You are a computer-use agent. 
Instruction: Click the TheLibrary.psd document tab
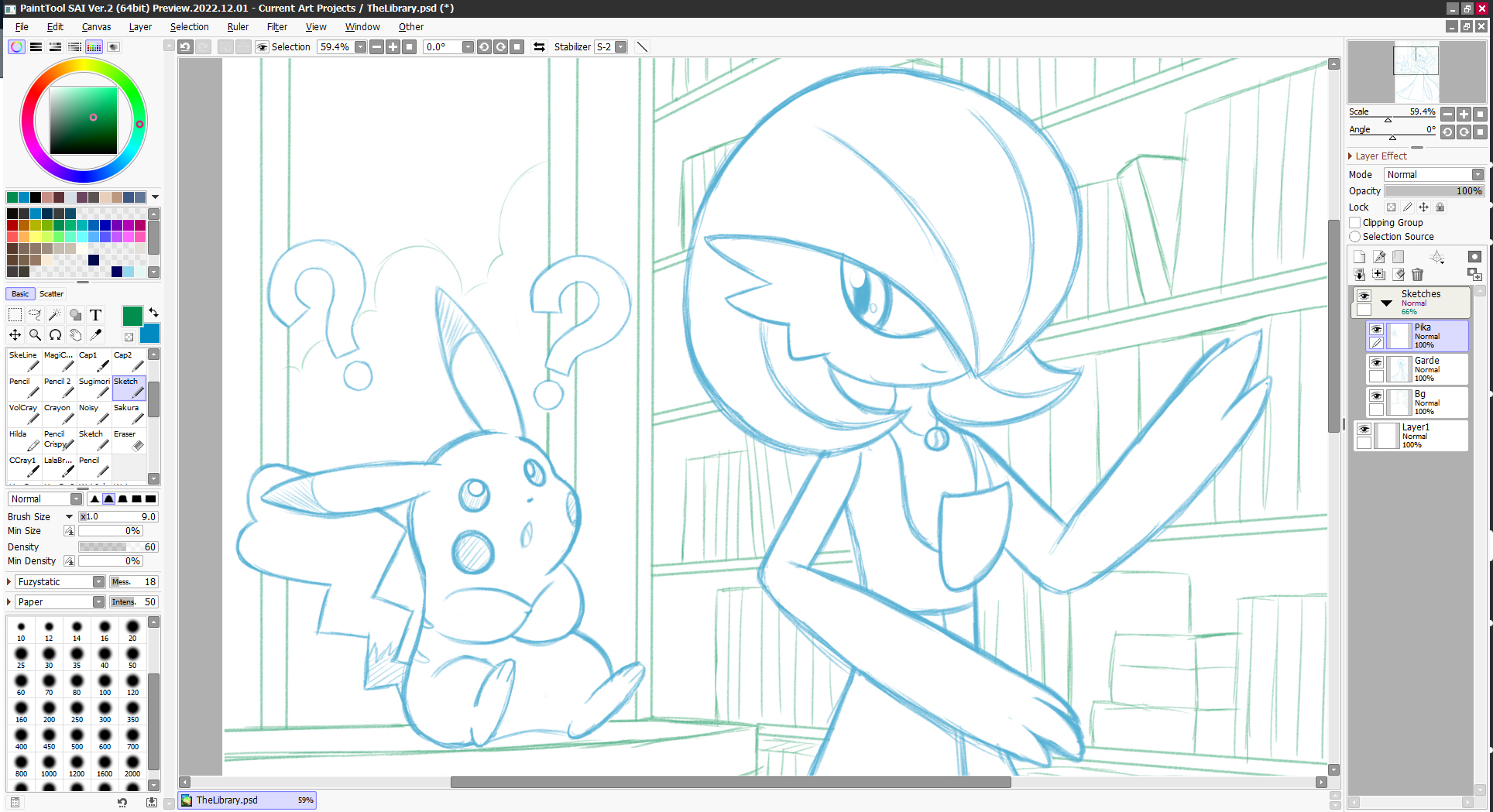(x=246, y=800)
